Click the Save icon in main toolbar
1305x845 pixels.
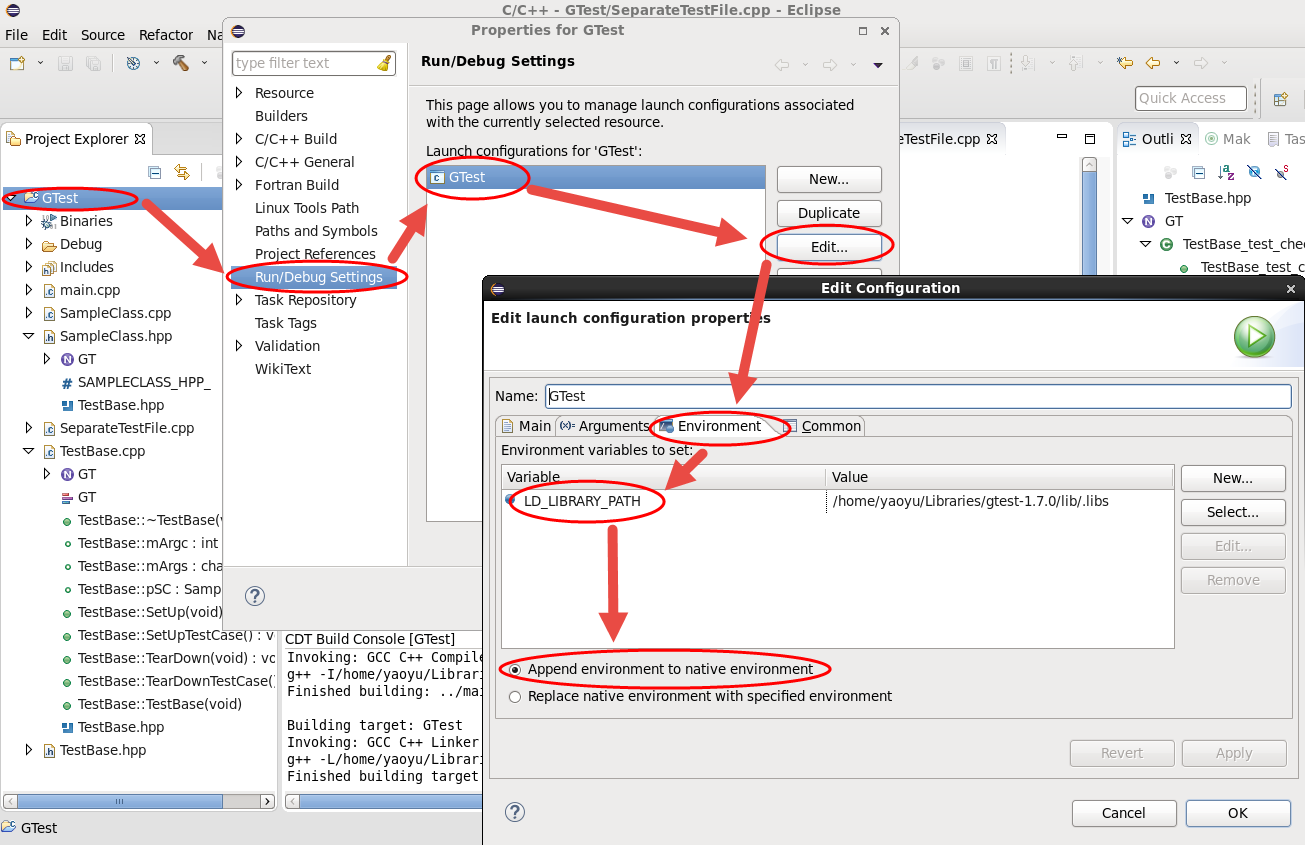(65, 63)
